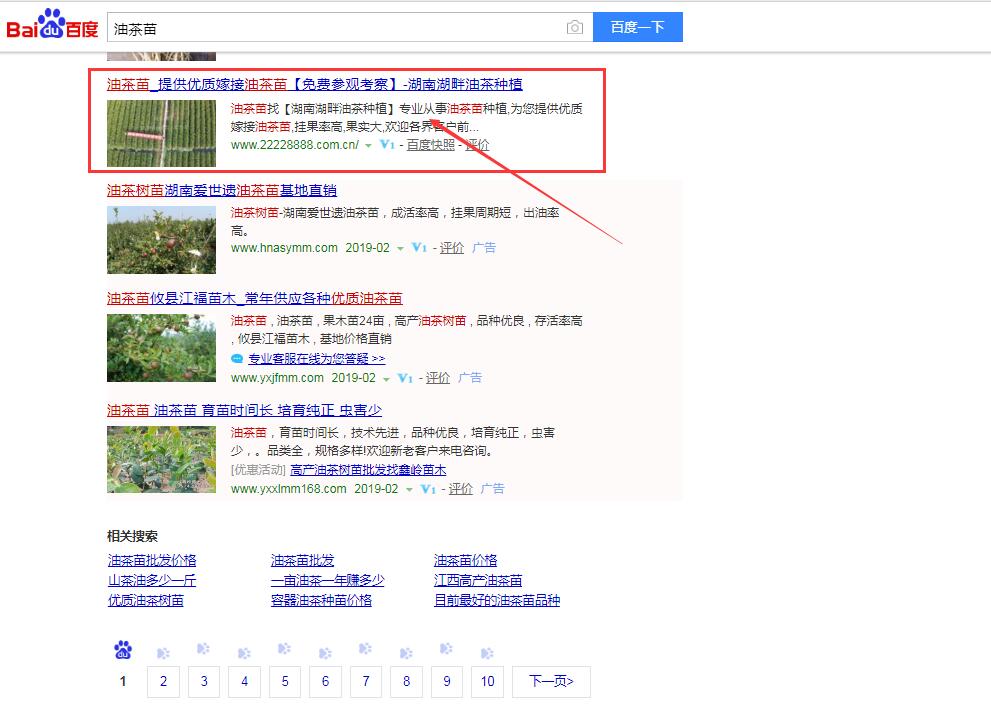This screenshot has width=991, height=721.
Task: Expand dropdown arrow after www.hnasymm.com date
Action: [400, 249]
